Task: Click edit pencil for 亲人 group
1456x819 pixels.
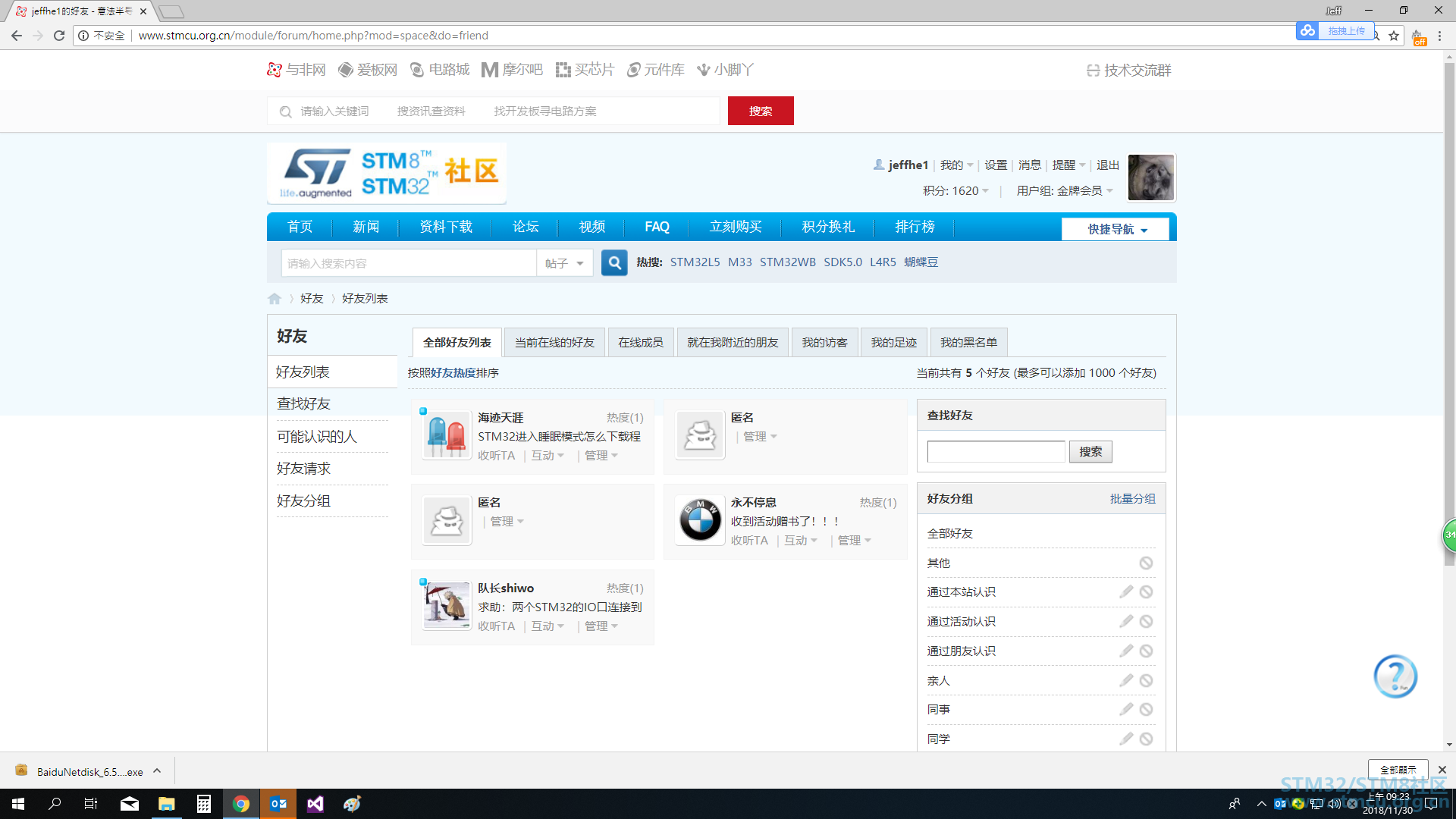Action: pos(1126,680)
